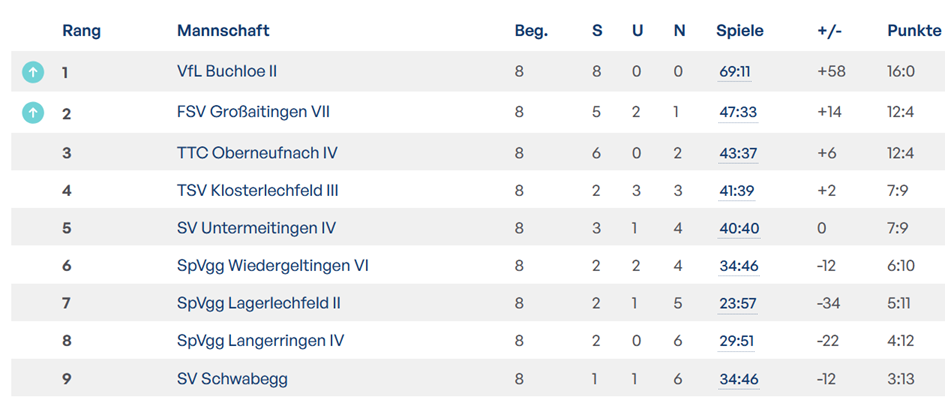This screenshot has width=945, height=409.
Task: Click the promotion arrow icon beside VfL Buchloe II
Action: (x=33, y=72)
